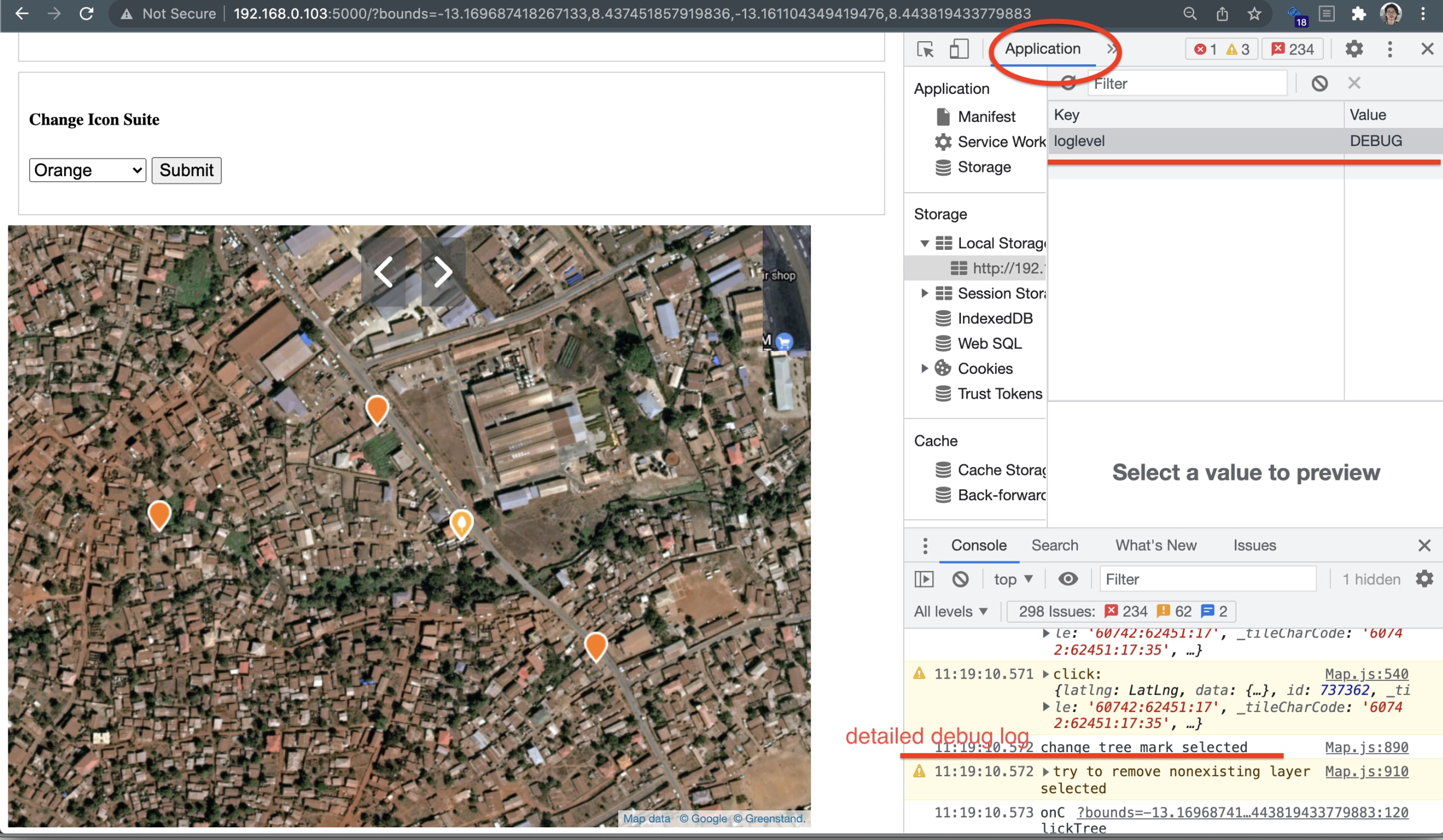Click the browser forward arrow
Viewport: 1443px width, 840px height.
pyautogui.click(x=54, y=13)
